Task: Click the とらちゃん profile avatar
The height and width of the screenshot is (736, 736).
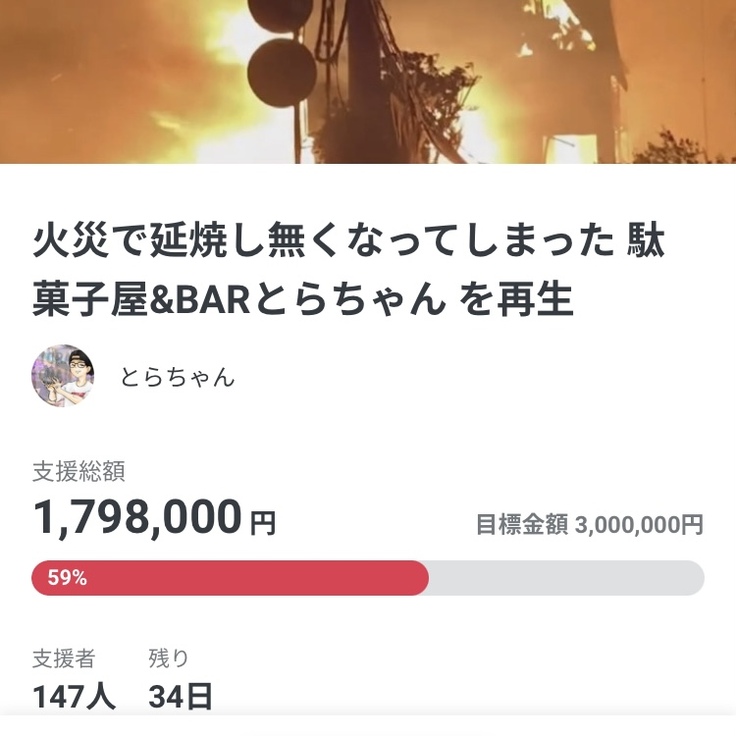Action: (63, 376)
